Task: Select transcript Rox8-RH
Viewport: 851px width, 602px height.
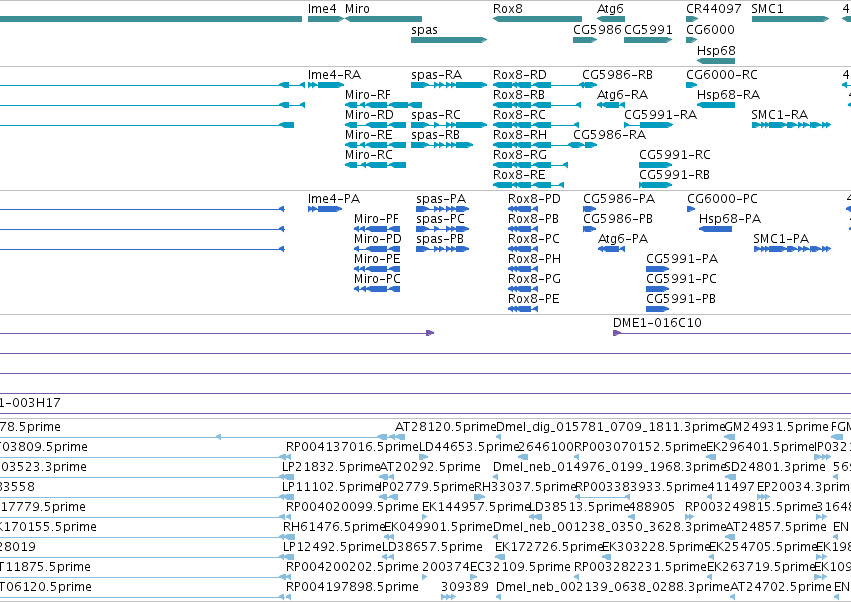Action: pos(520,135)
